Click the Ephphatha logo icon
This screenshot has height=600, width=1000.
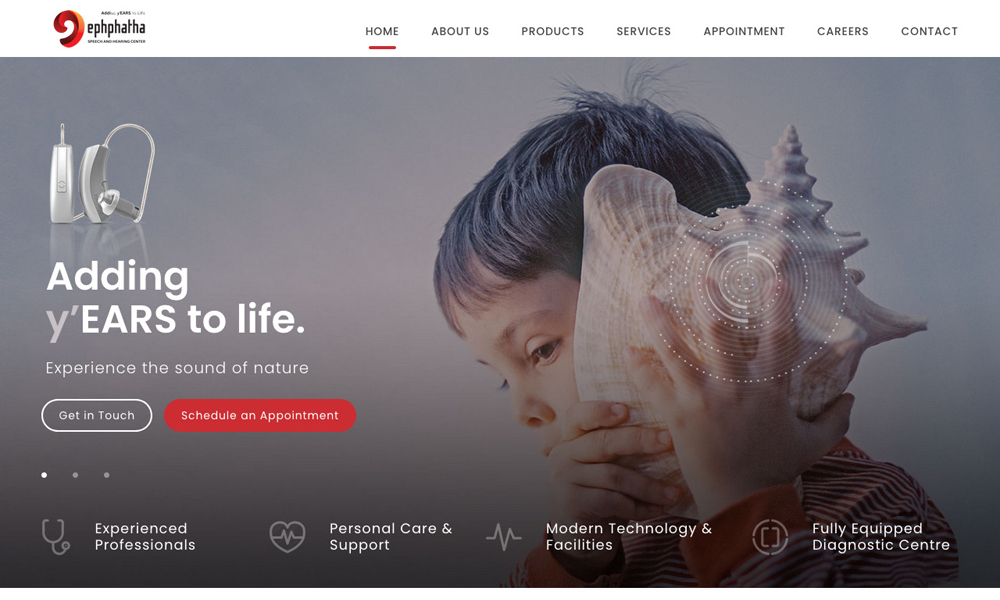pyautogui.click(x=68, y=29)
